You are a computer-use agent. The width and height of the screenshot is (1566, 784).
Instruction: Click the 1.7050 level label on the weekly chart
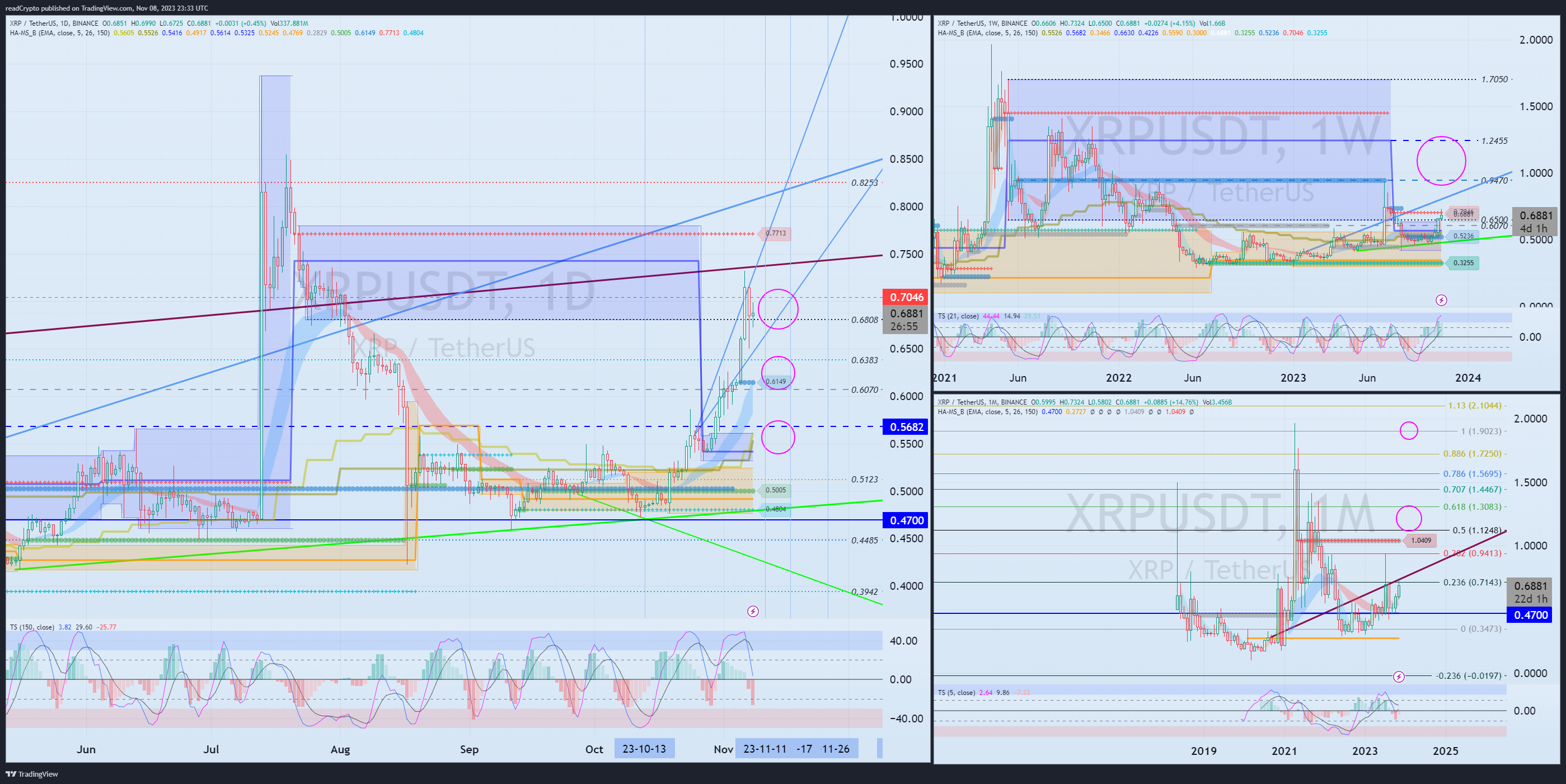click(1494, 79)
